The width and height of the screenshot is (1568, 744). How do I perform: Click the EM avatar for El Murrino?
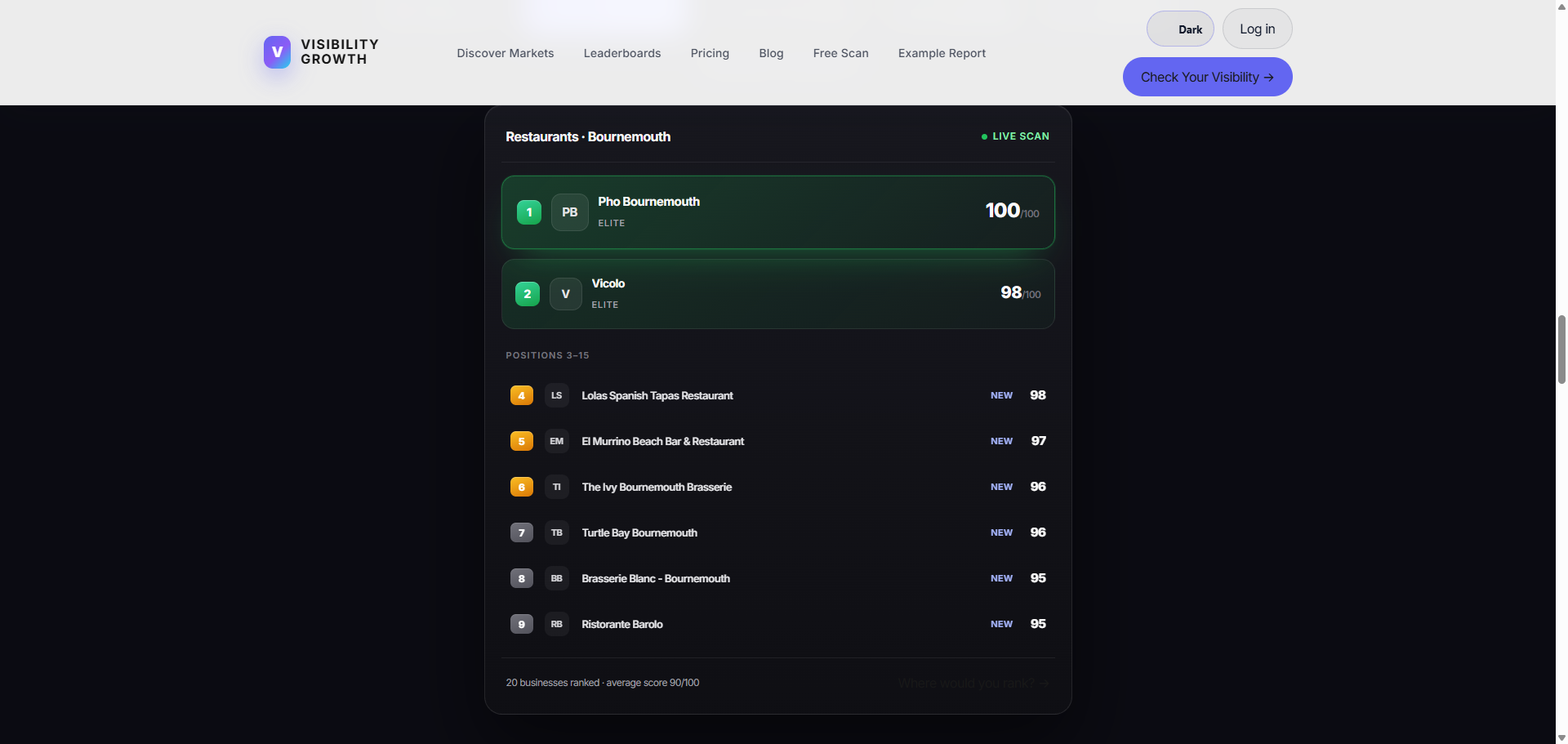coord(557,441)
